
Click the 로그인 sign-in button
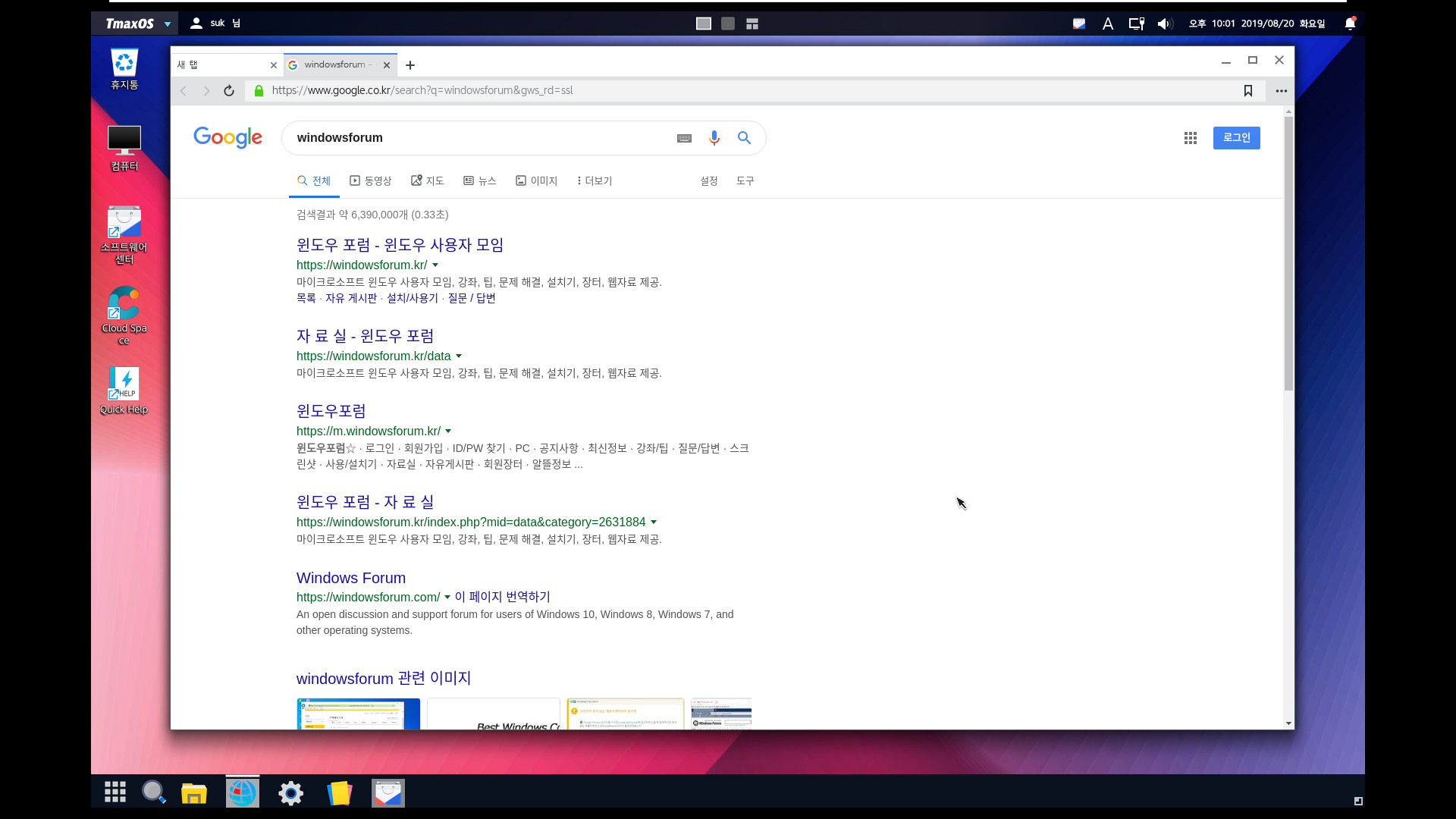[1237, 138]
